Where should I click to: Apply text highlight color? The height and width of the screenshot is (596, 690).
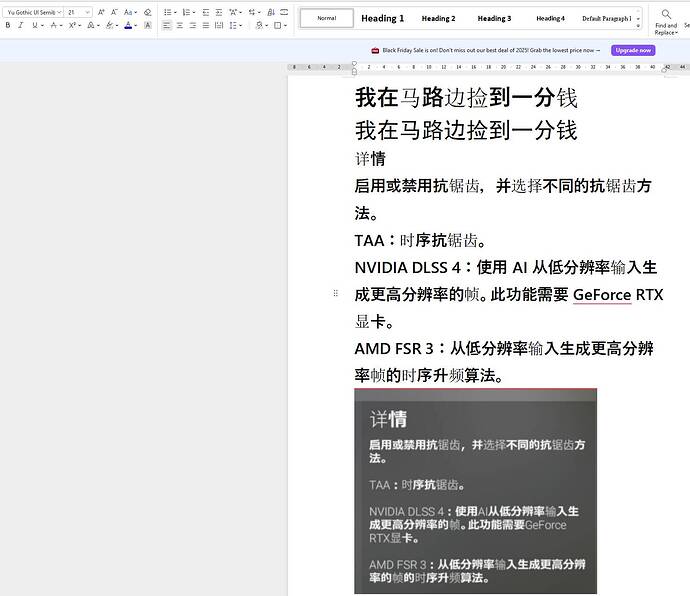coord(109,26)
